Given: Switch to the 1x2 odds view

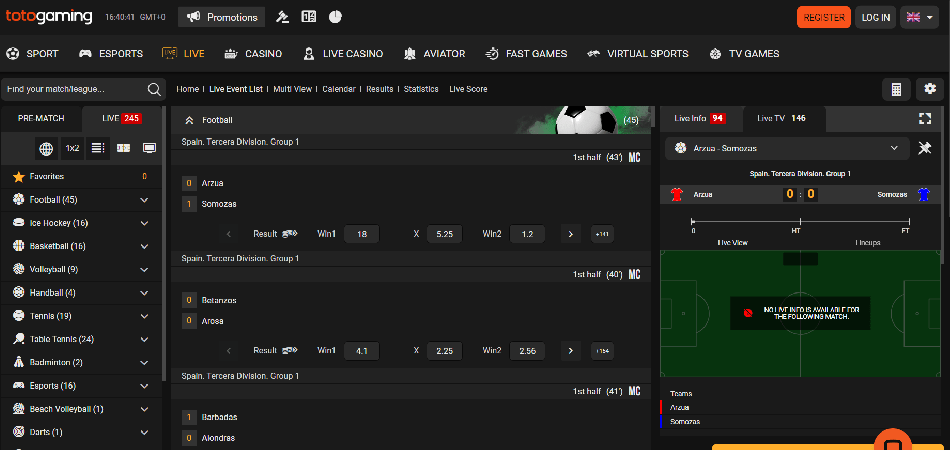Looking at the screenshot, I should [x=72, y=148].
